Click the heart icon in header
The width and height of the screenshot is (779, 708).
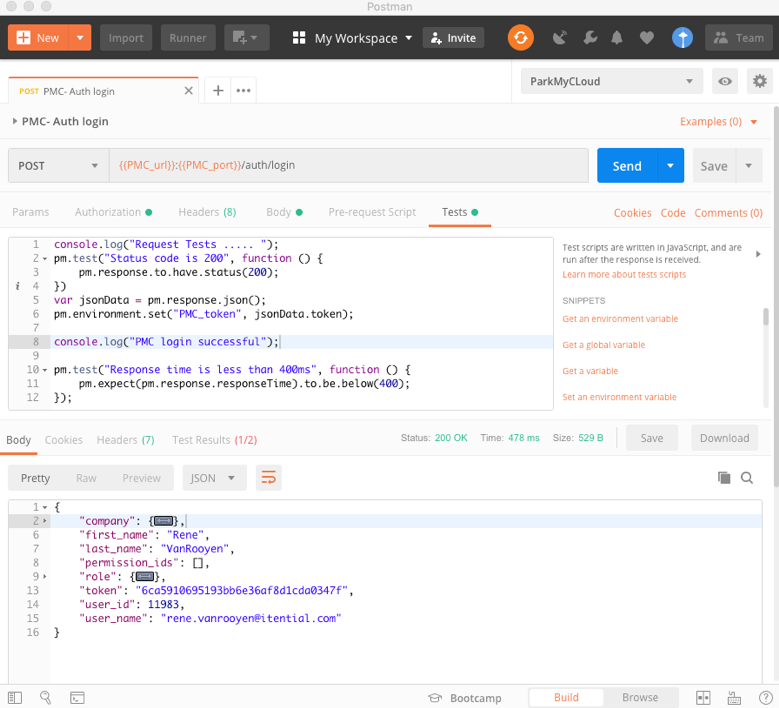tap(646, 38)
